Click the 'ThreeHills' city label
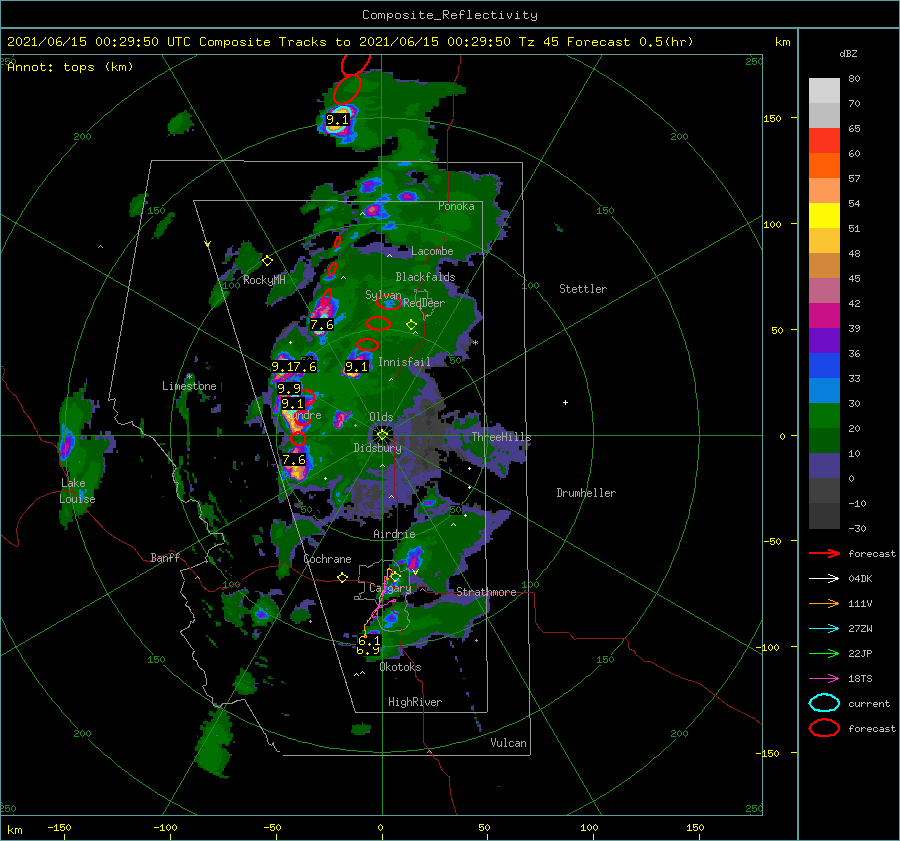The width and height of the screenshot is (900, 841). tap(501, 437)
